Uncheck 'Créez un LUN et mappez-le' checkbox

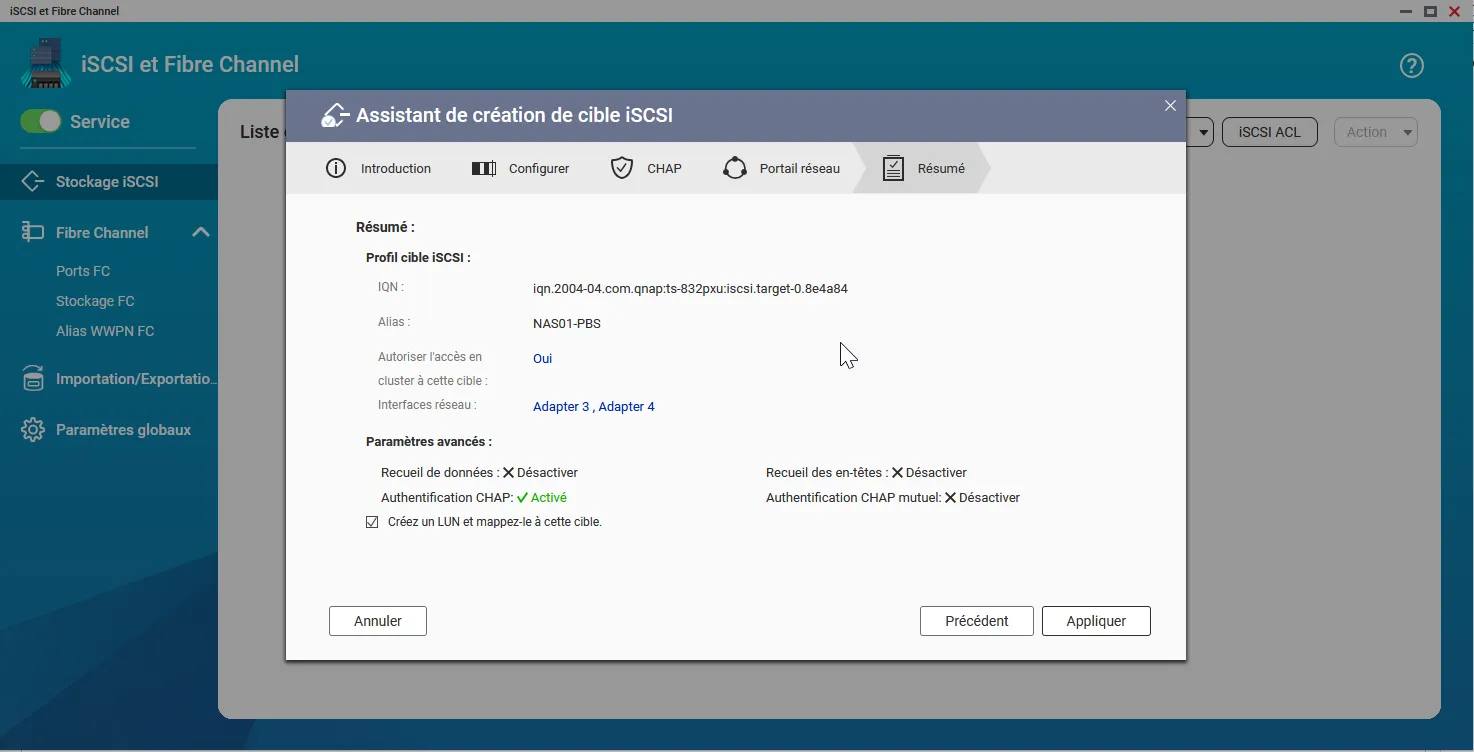[x=372, y=522]
